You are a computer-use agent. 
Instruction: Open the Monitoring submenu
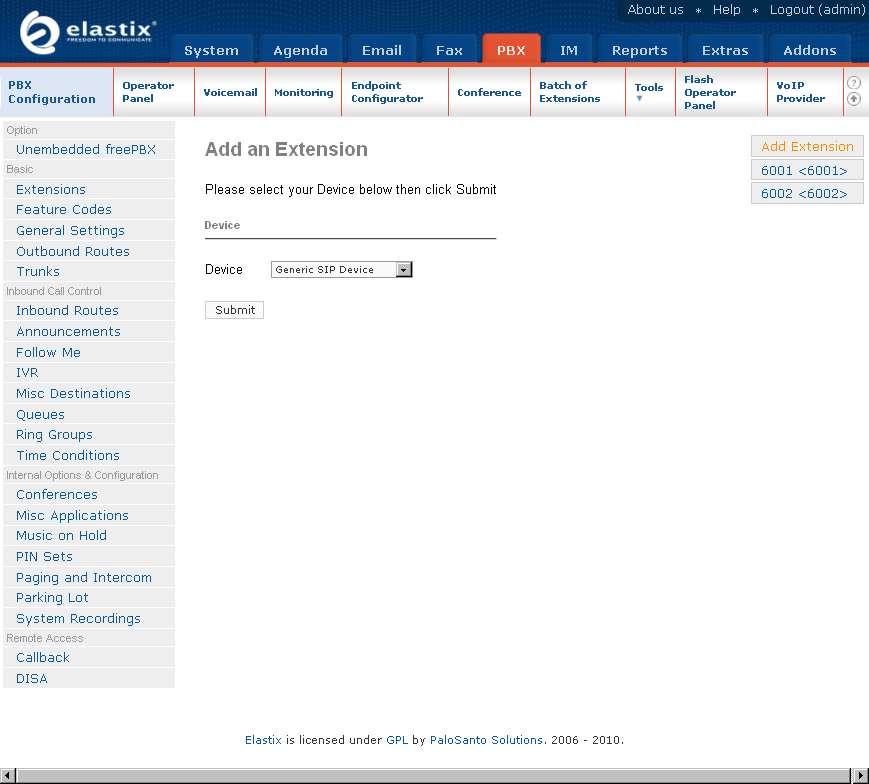coord(304,92)
